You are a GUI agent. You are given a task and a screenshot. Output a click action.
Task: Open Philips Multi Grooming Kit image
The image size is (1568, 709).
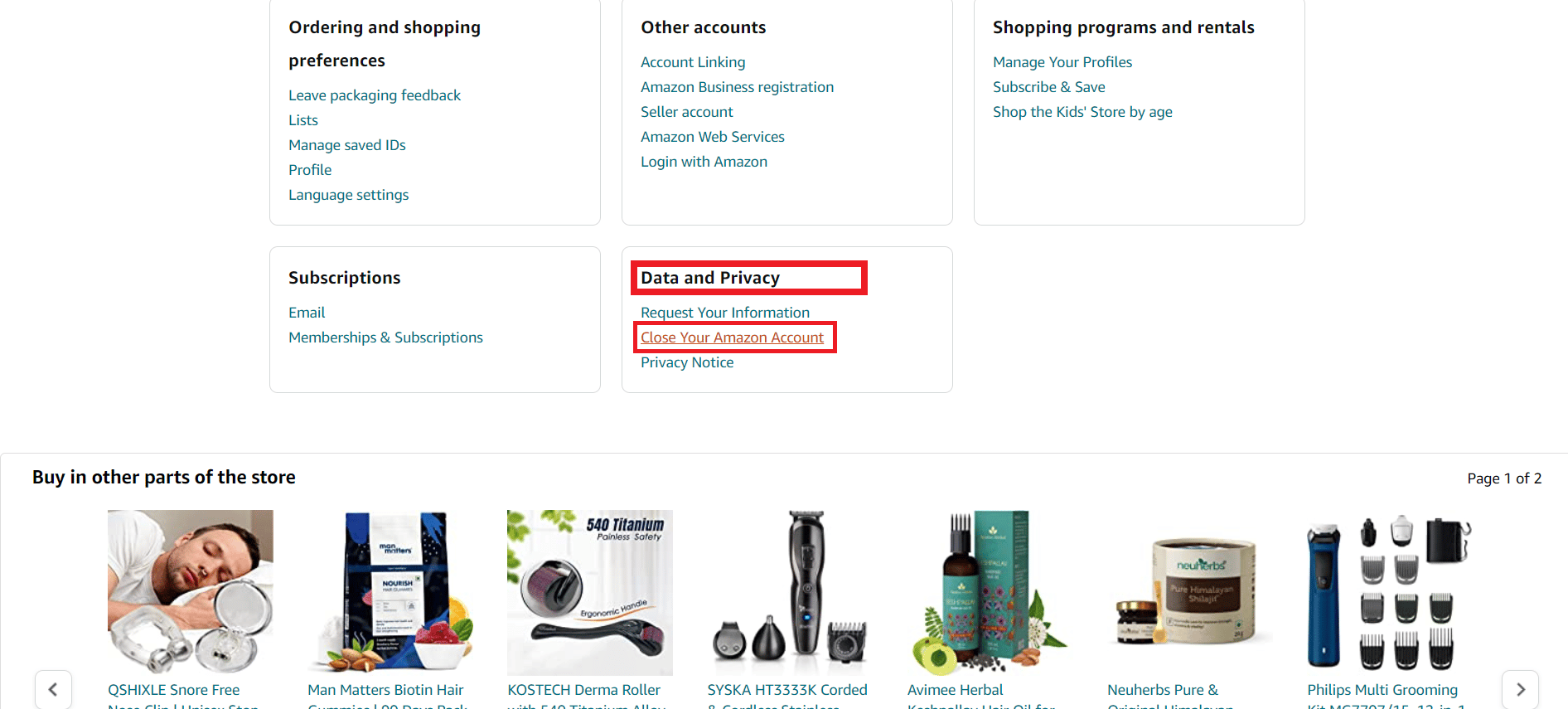(1389, 591)
